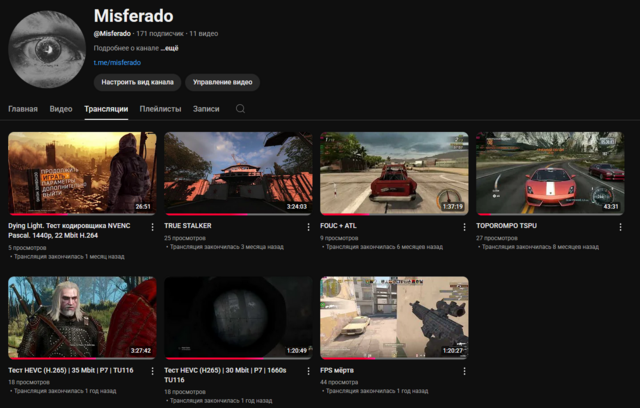Click the Управление видео button

[223, 82]
